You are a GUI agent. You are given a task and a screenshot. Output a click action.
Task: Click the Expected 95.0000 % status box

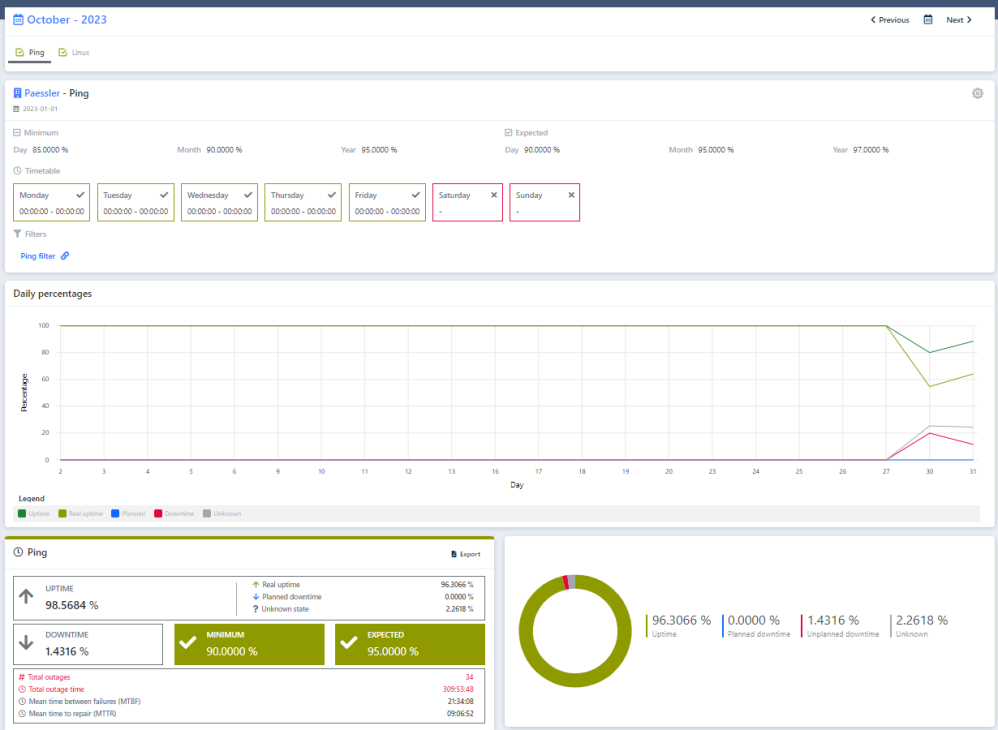click(410, 644)
